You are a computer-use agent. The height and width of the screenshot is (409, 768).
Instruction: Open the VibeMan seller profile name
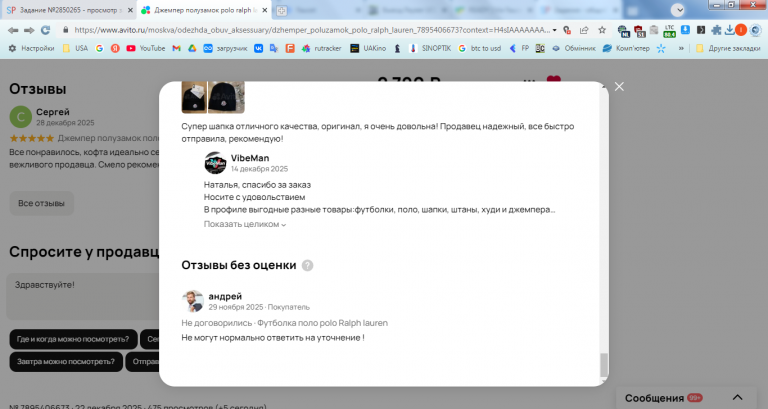[250, 158]
